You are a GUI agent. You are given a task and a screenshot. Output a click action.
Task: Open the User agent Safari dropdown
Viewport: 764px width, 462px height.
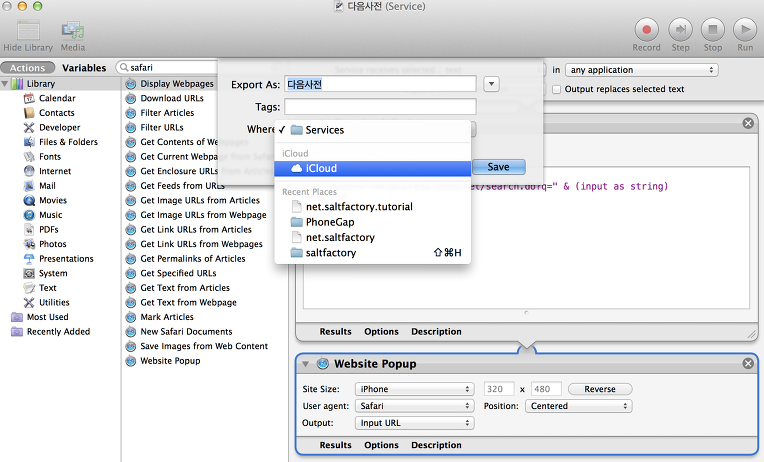click(x=415, y=406)
